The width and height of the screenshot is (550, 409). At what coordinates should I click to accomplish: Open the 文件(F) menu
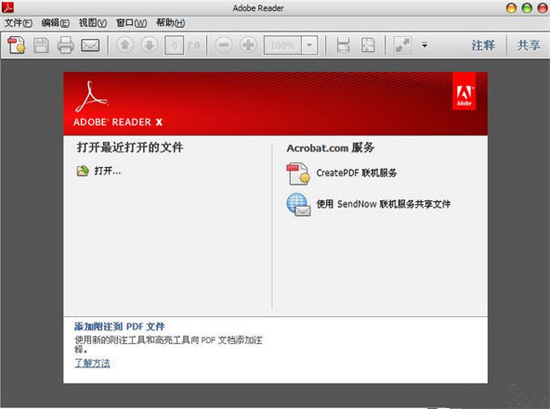coord(18,23)
